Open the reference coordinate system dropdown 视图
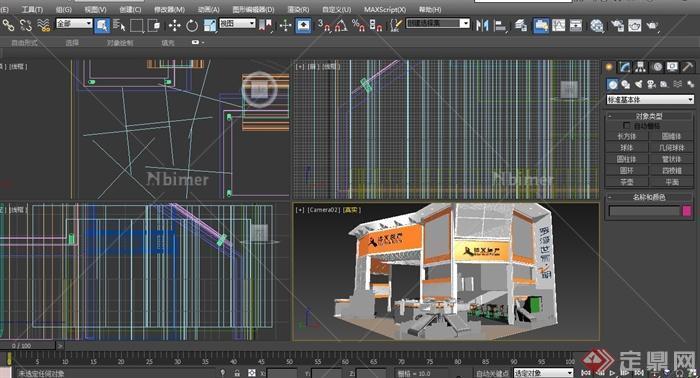Viewport: 700px width, 378px height. point(237,23)
